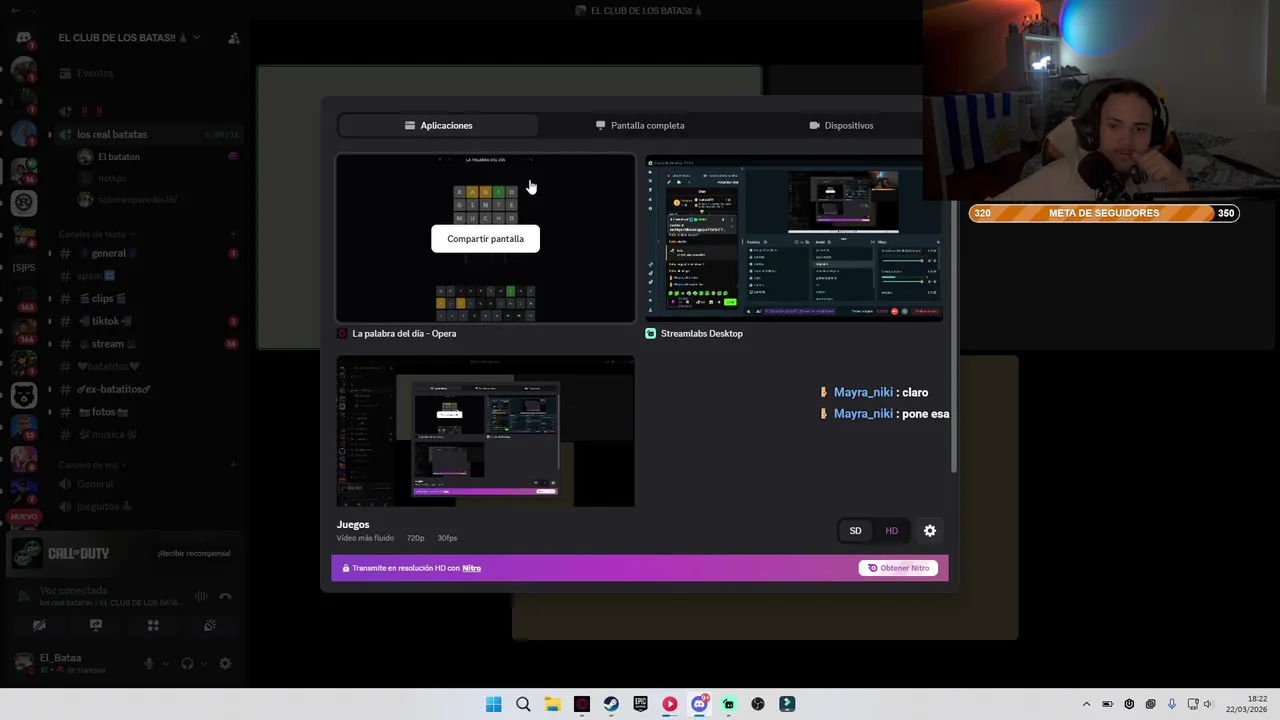
Task: Open the [S]PS server in sidebar
Action: (x=24, y=267)
